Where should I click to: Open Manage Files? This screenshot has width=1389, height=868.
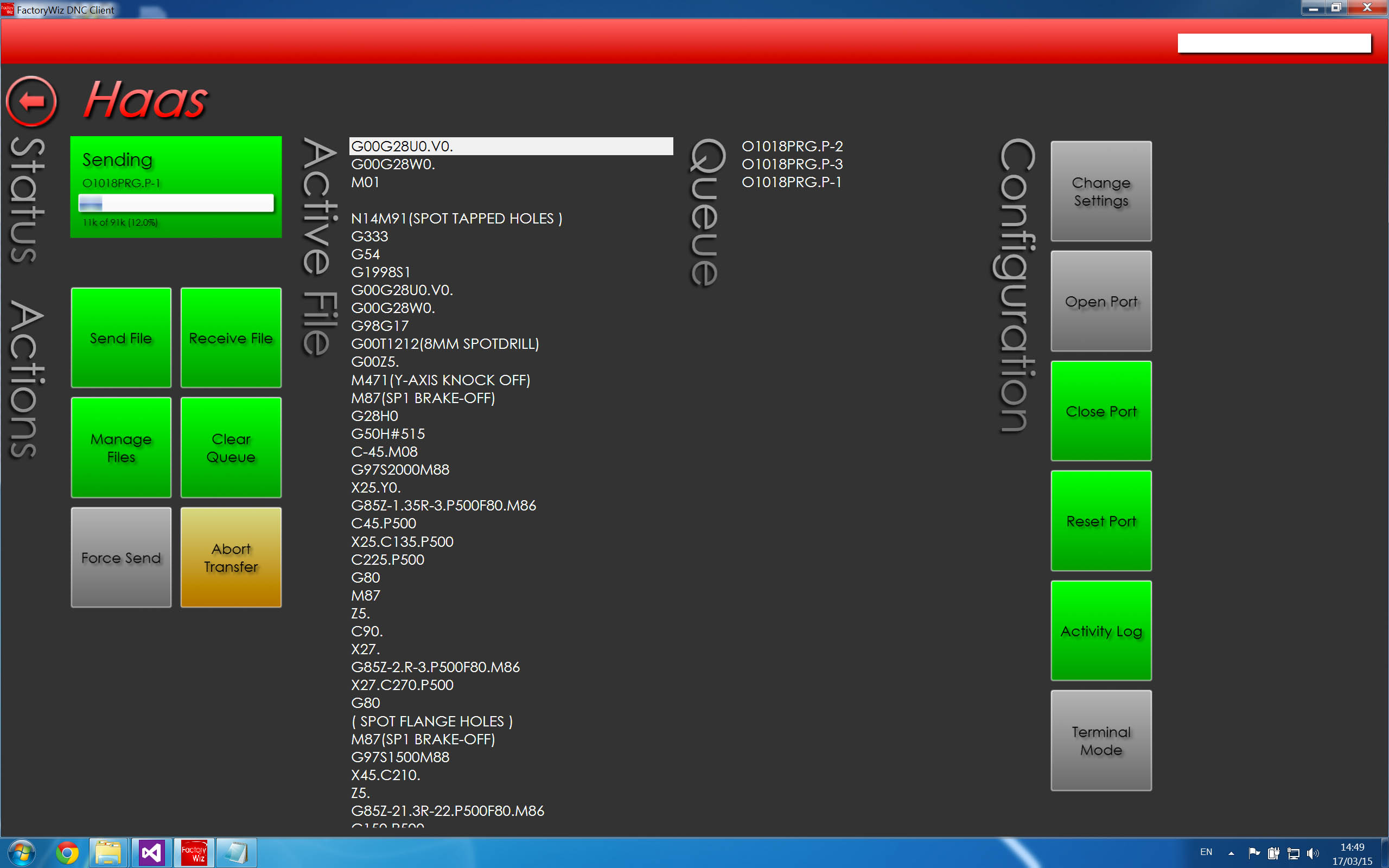pos(121,447)
